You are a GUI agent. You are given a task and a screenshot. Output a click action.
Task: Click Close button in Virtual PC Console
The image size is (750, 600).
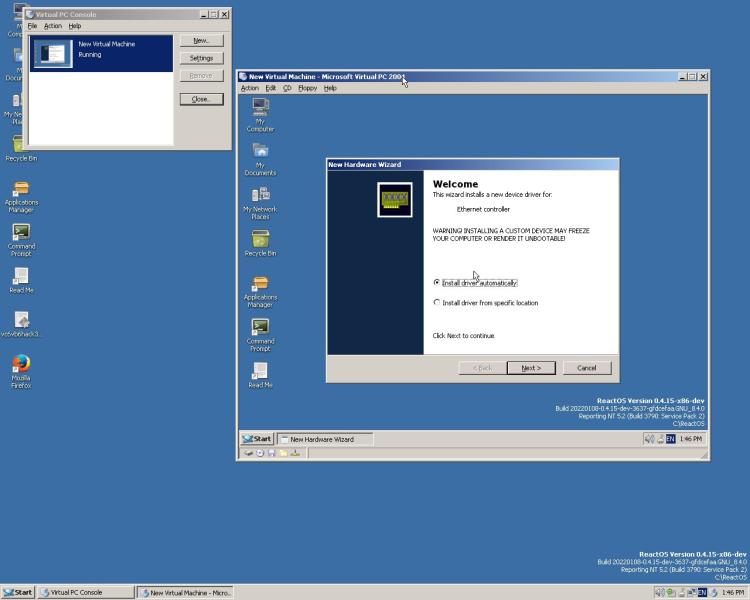(201, 99)
